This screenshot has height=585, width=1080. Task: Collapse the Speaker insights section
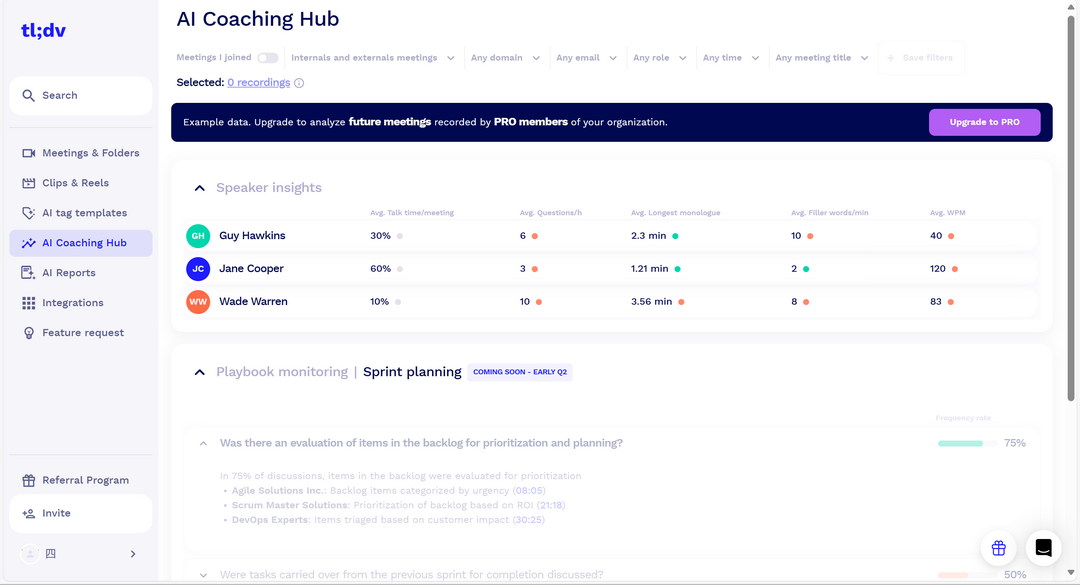(199, 187)
